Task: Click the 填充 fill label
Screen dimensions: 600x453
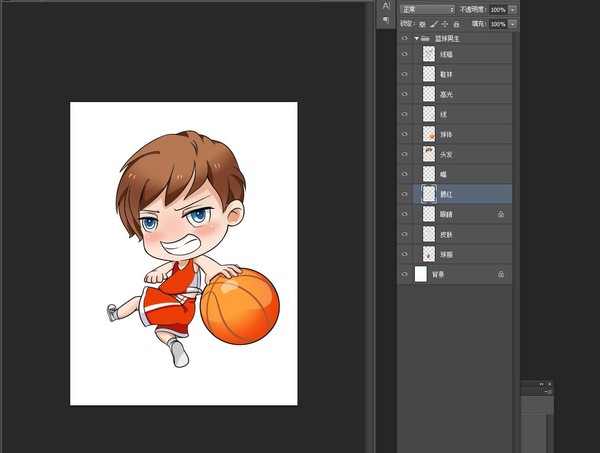Action: pyautogui.click(x=479, y=24)
